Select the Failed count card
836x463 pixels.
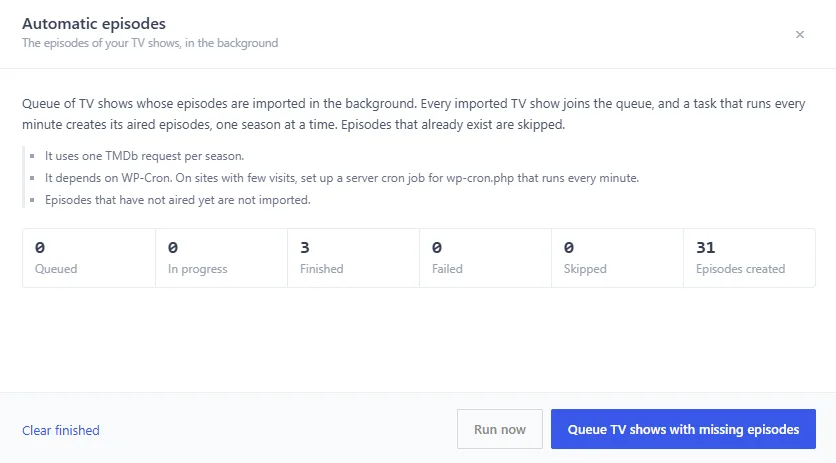coord(485,258)
